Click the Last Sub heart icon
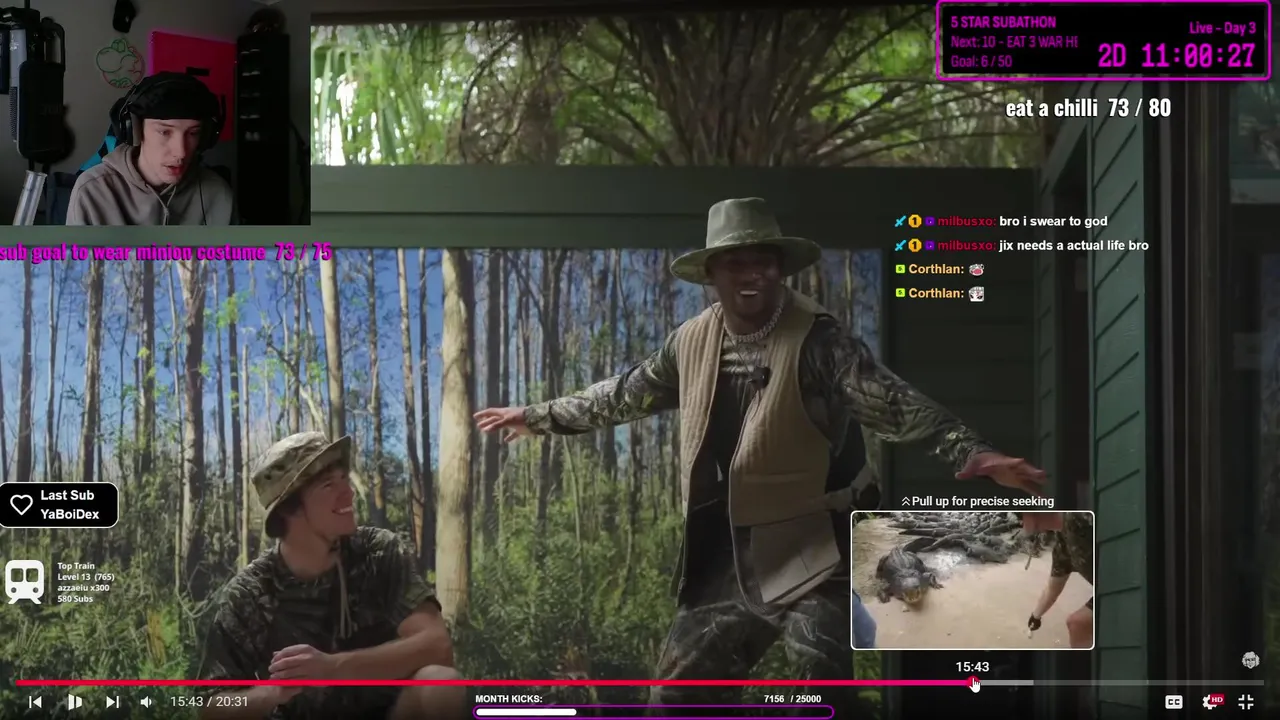This screenshot has width=1280, height=720. point(21,505)
